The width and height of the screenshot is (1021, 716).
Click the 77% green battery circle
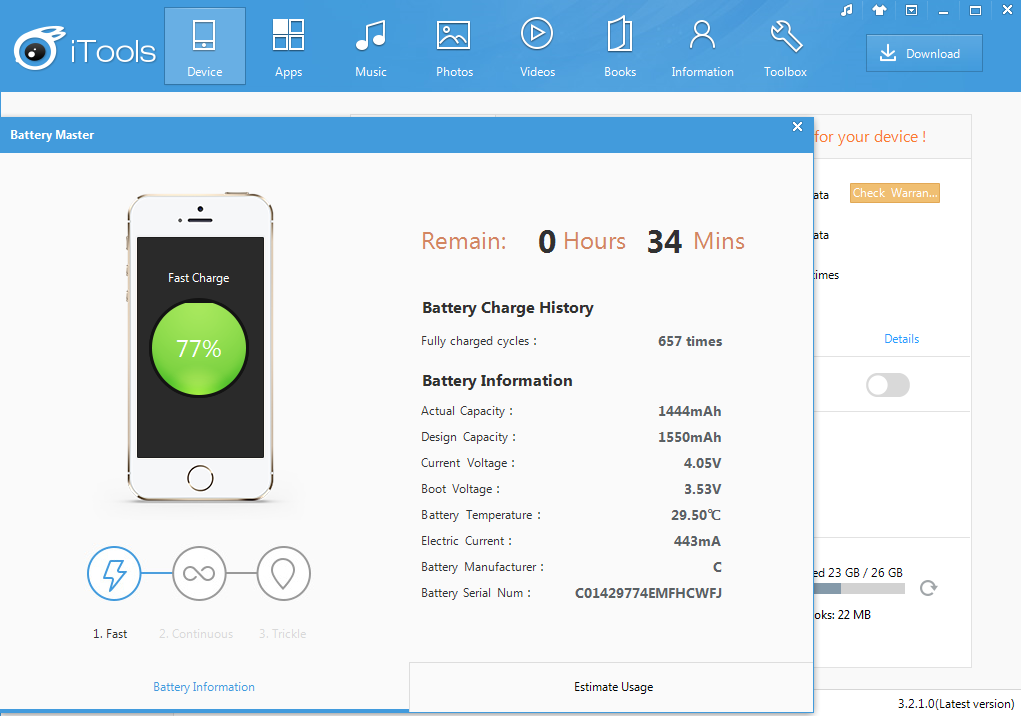coord(199,348)
